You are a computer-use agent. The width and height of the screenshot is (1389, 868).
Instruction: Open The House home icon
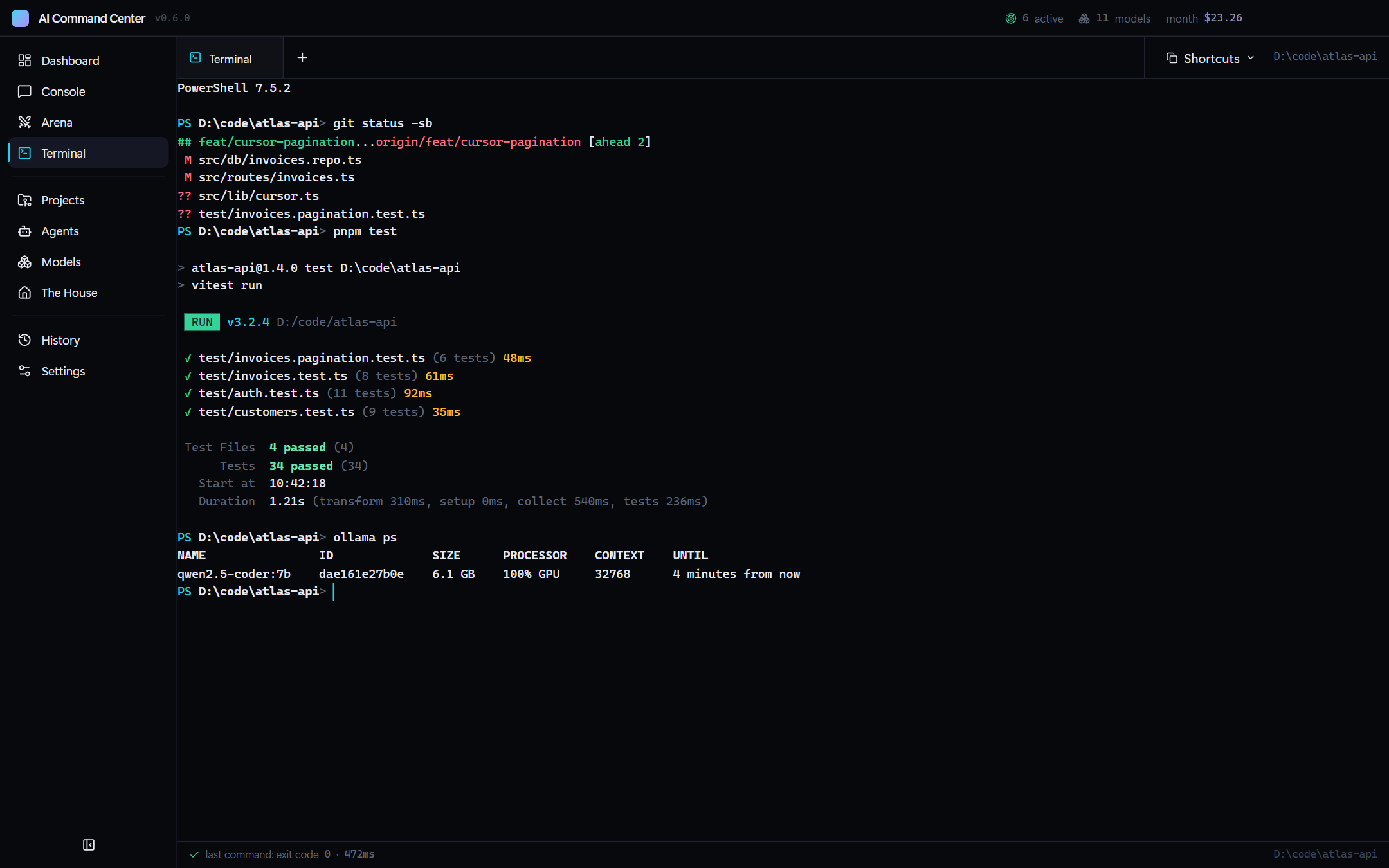[x=24, y=293]
